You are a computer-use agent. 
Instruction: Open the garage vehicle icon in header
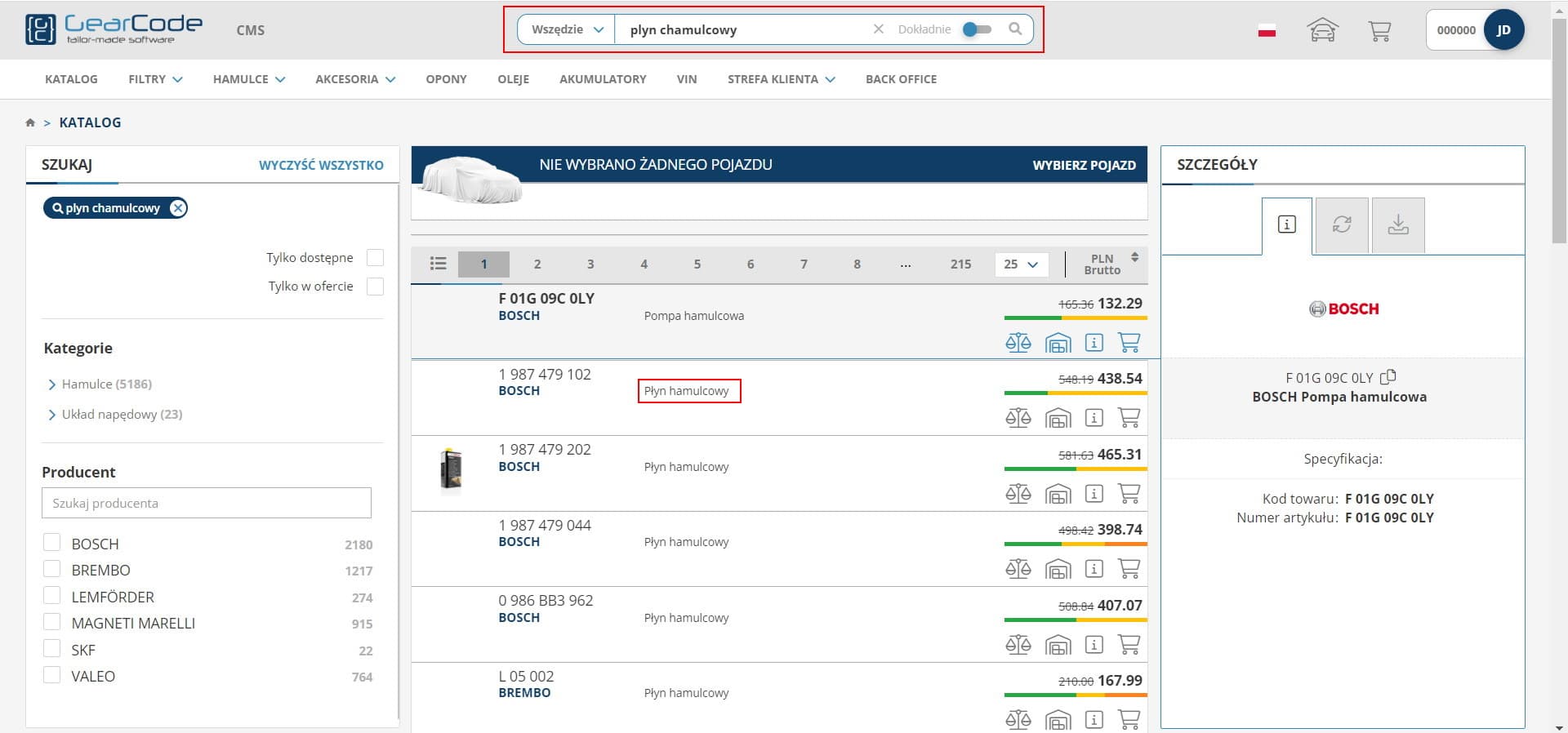pyautogui.click(x=1322, y=30)
